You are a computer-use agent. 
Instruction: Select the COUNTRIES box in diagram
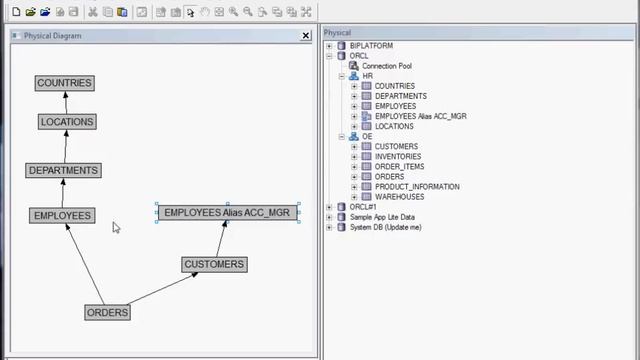(x=64, y=83)
